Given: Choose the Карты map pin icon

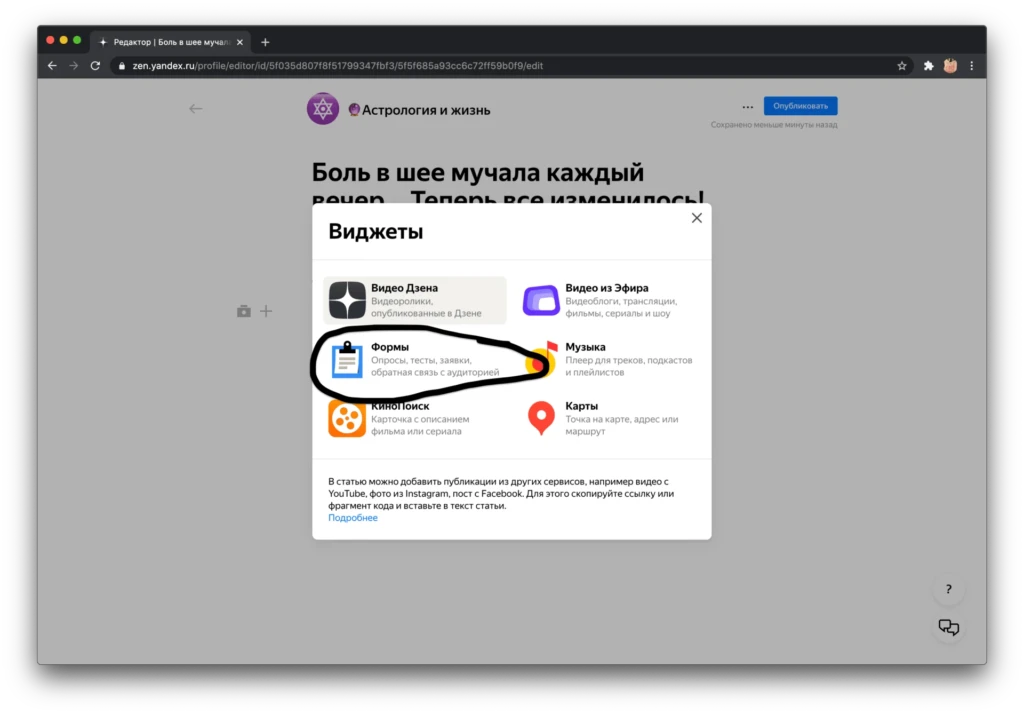Looking at the screenshot, I should [541, 418].
